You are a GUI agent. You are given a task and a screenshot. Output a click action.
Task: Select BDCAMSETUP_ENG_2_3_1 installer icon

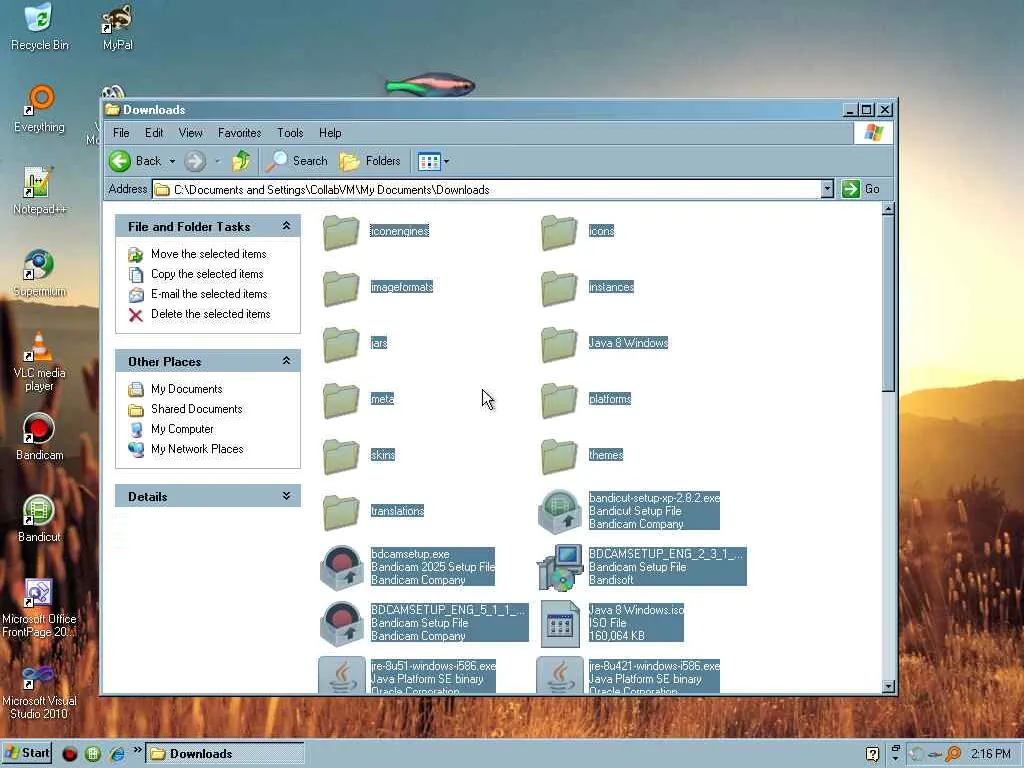[x=560, y=568]
